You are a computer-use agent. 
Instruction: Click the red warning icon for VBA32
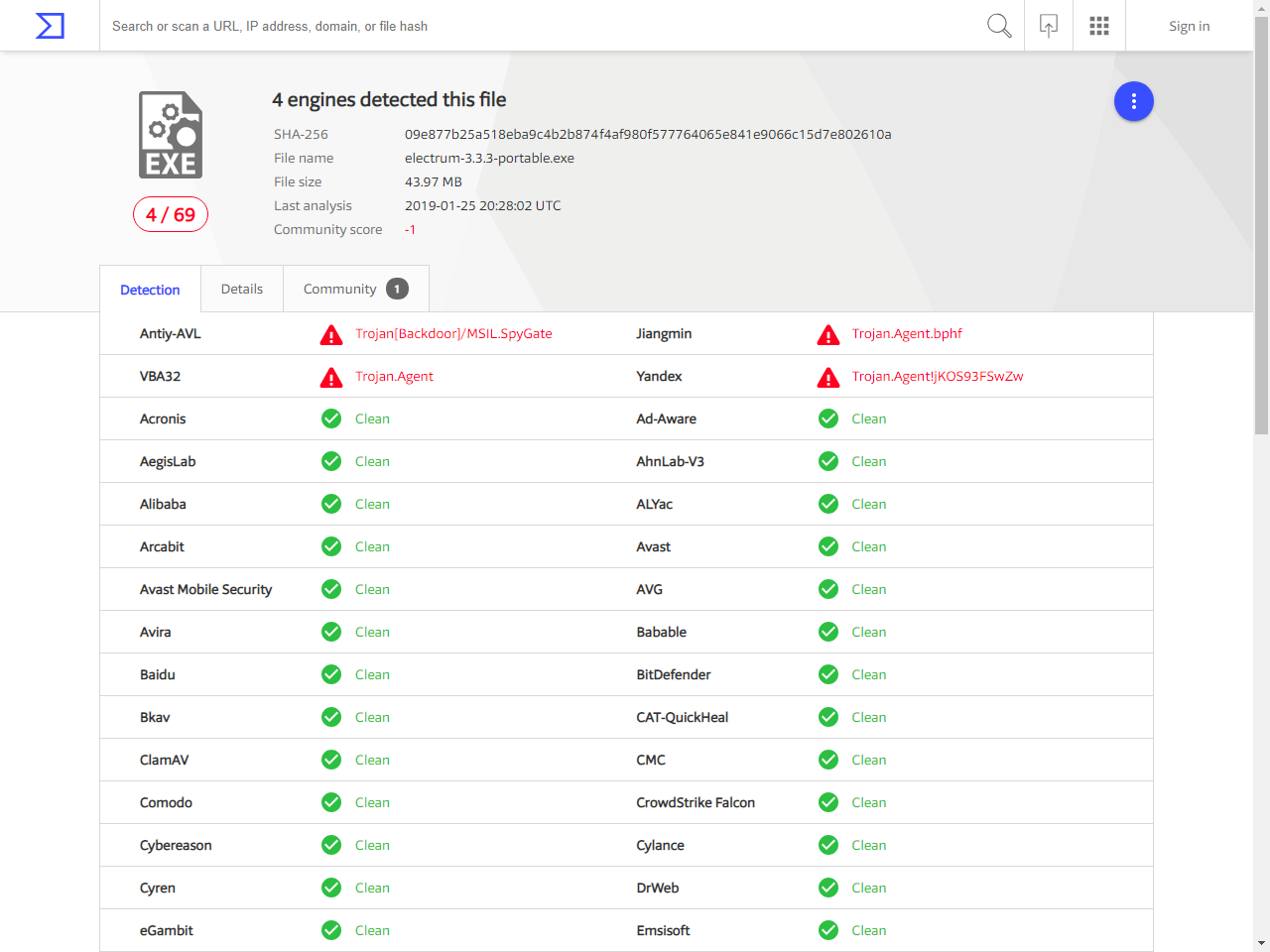coord(331,378)
